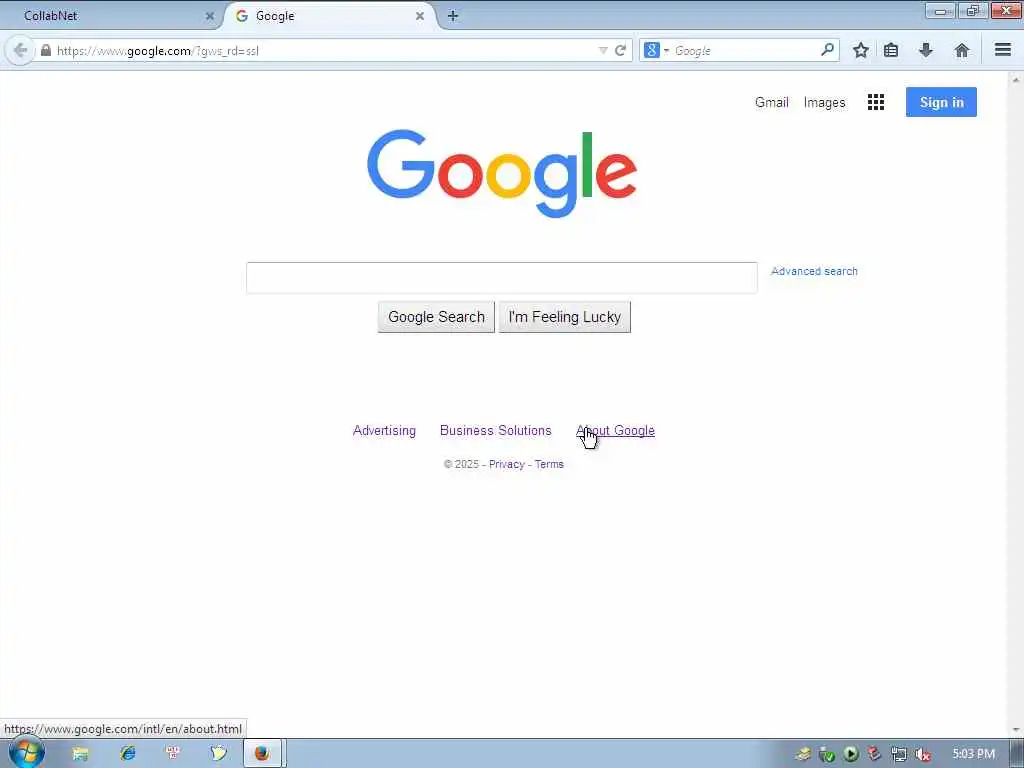
Task: Open the search engine selector dropdown
Action: click(656, 50)
